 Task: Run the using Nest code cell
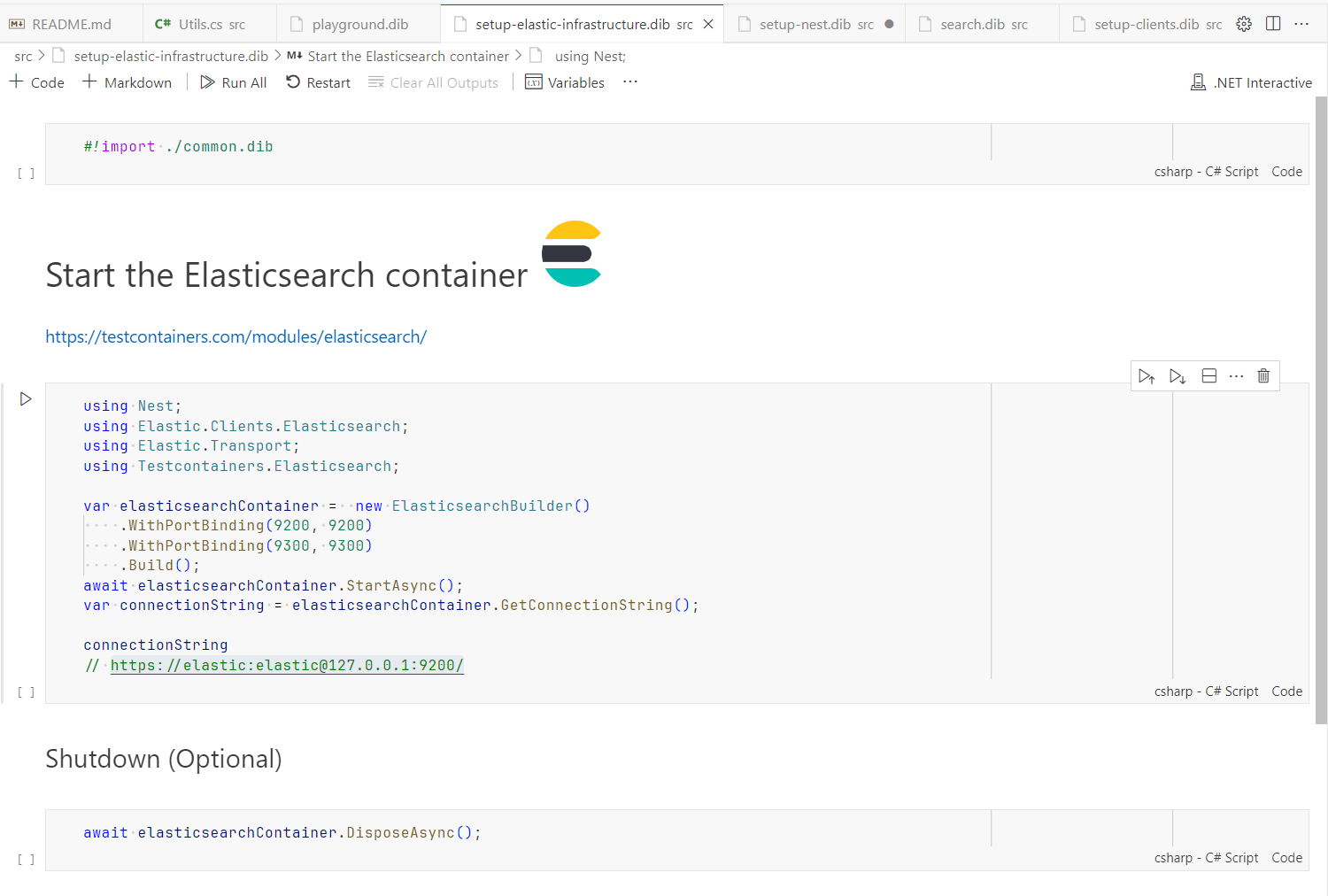point(26,399)
